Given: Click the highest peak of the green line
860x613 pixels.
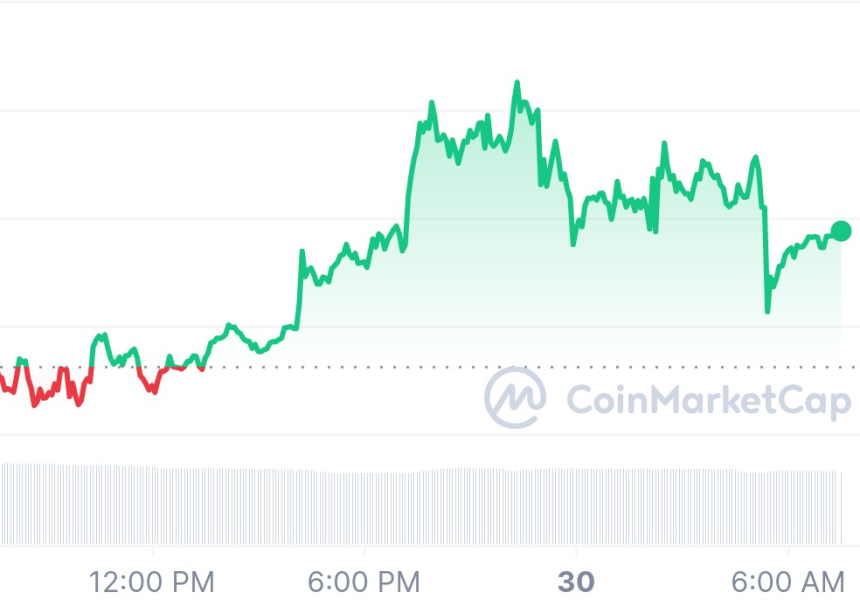Looking at the screenshot, I should pyautogui.click(x=517, y=83).
